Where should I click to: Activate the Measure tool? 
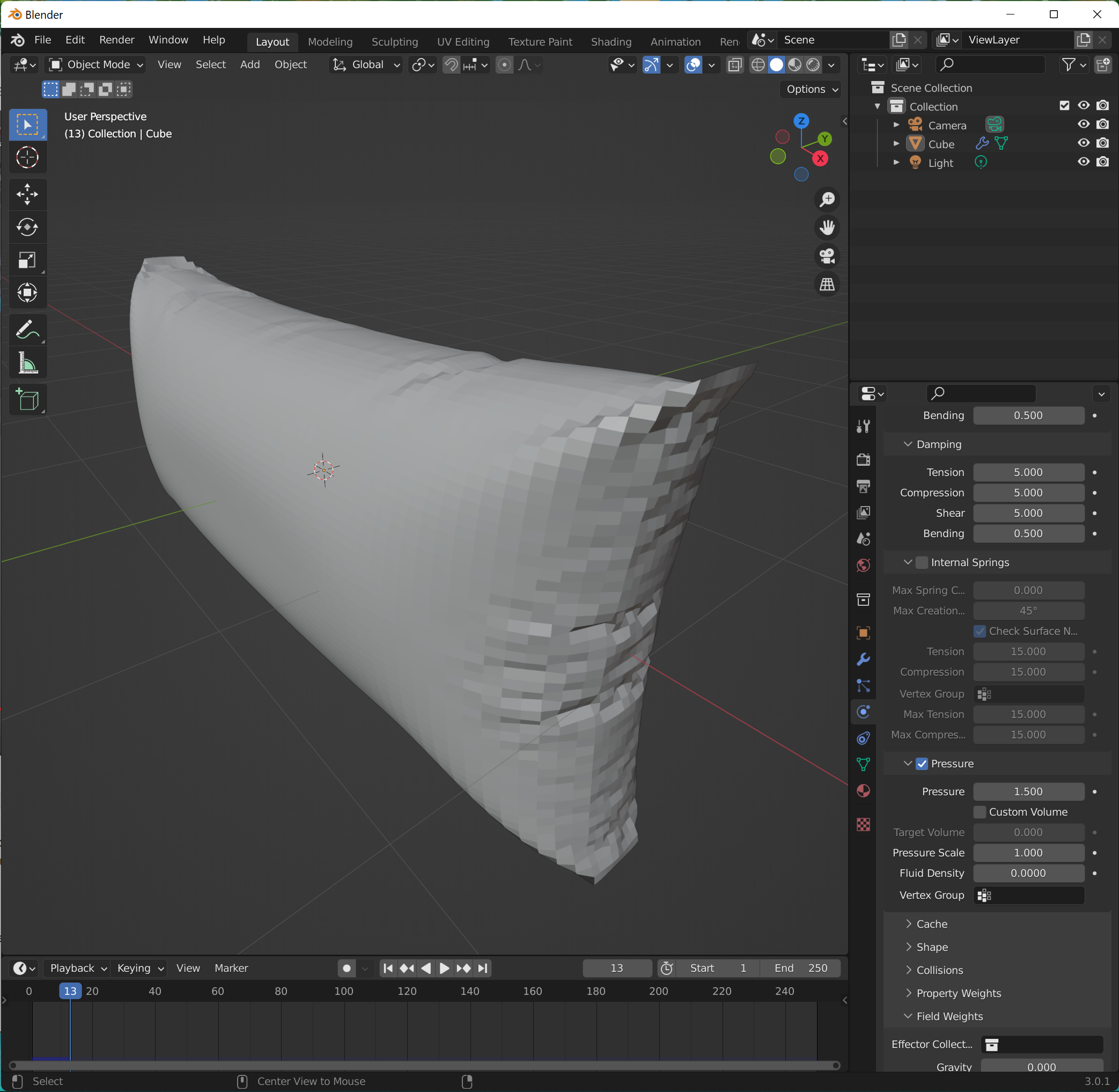pyautogui.click(x=27, y=364)
